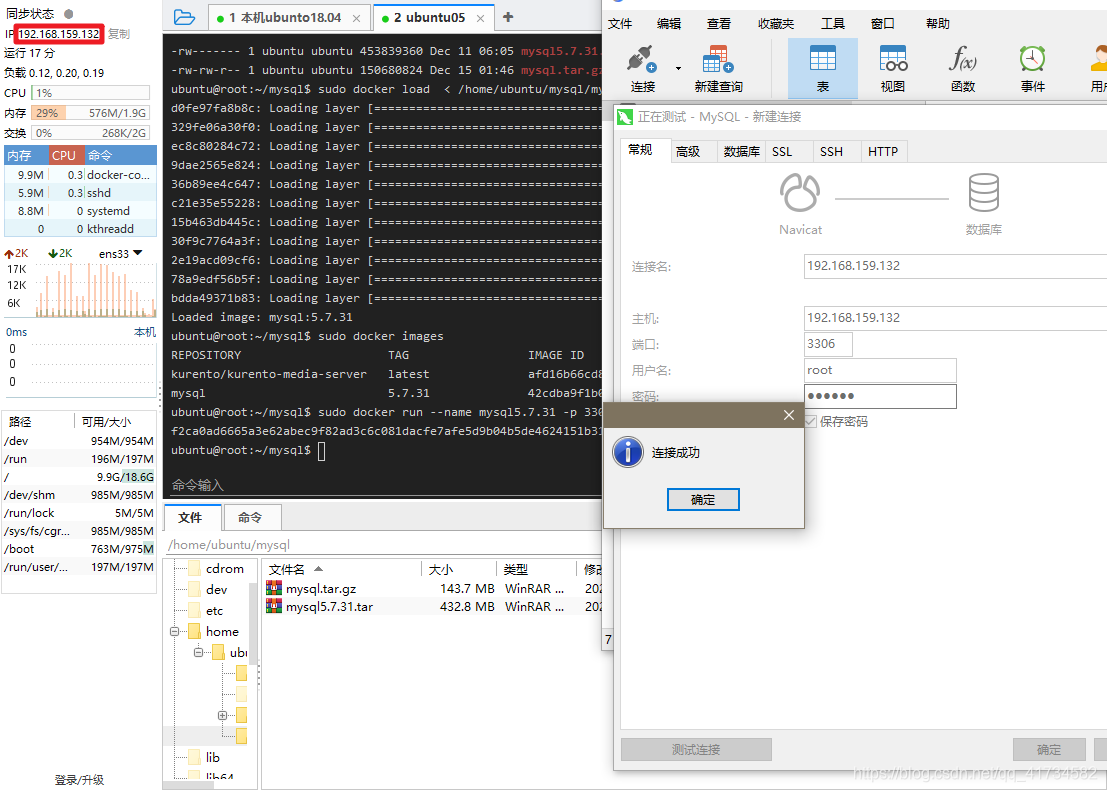Sort file list by 文件名 column

[287, 570]
